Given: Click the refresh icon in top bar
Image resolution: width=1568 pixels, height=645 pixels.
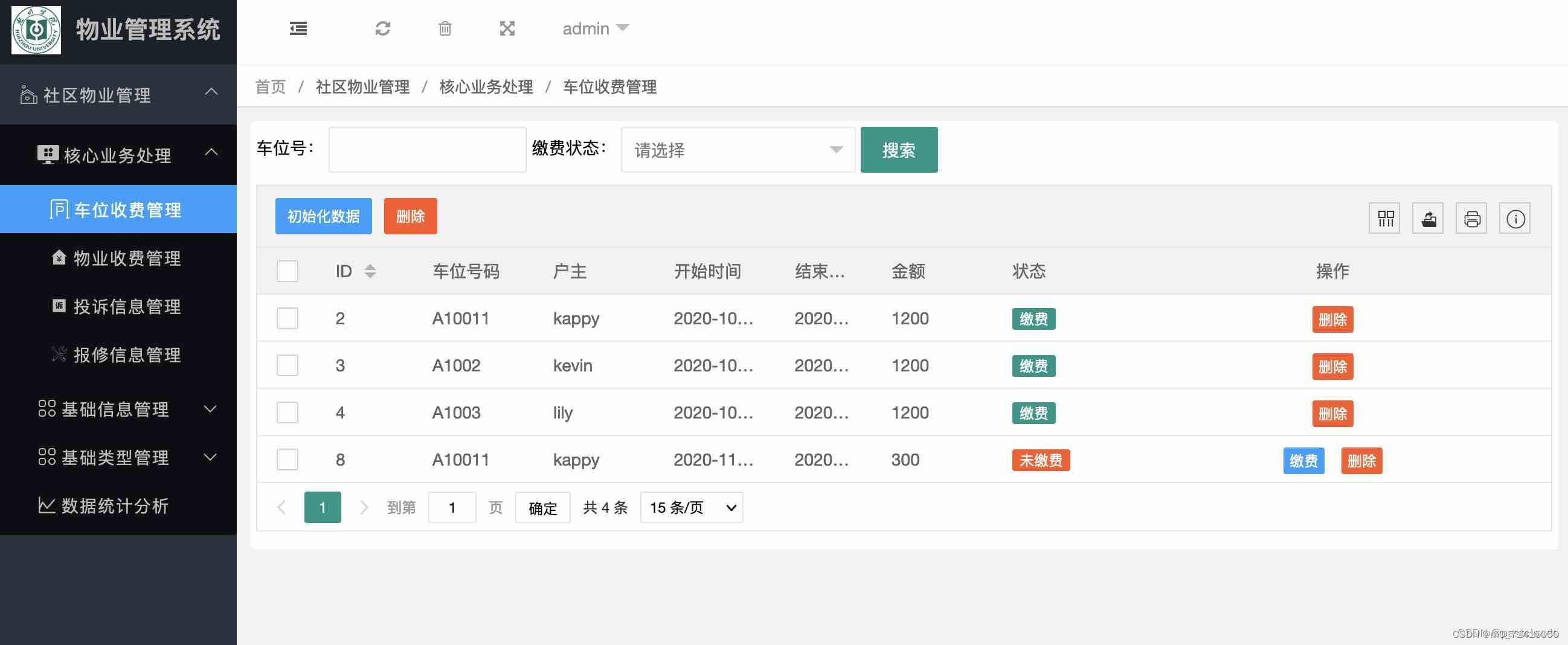Looking at the screenshot, I should pos(382,28).
